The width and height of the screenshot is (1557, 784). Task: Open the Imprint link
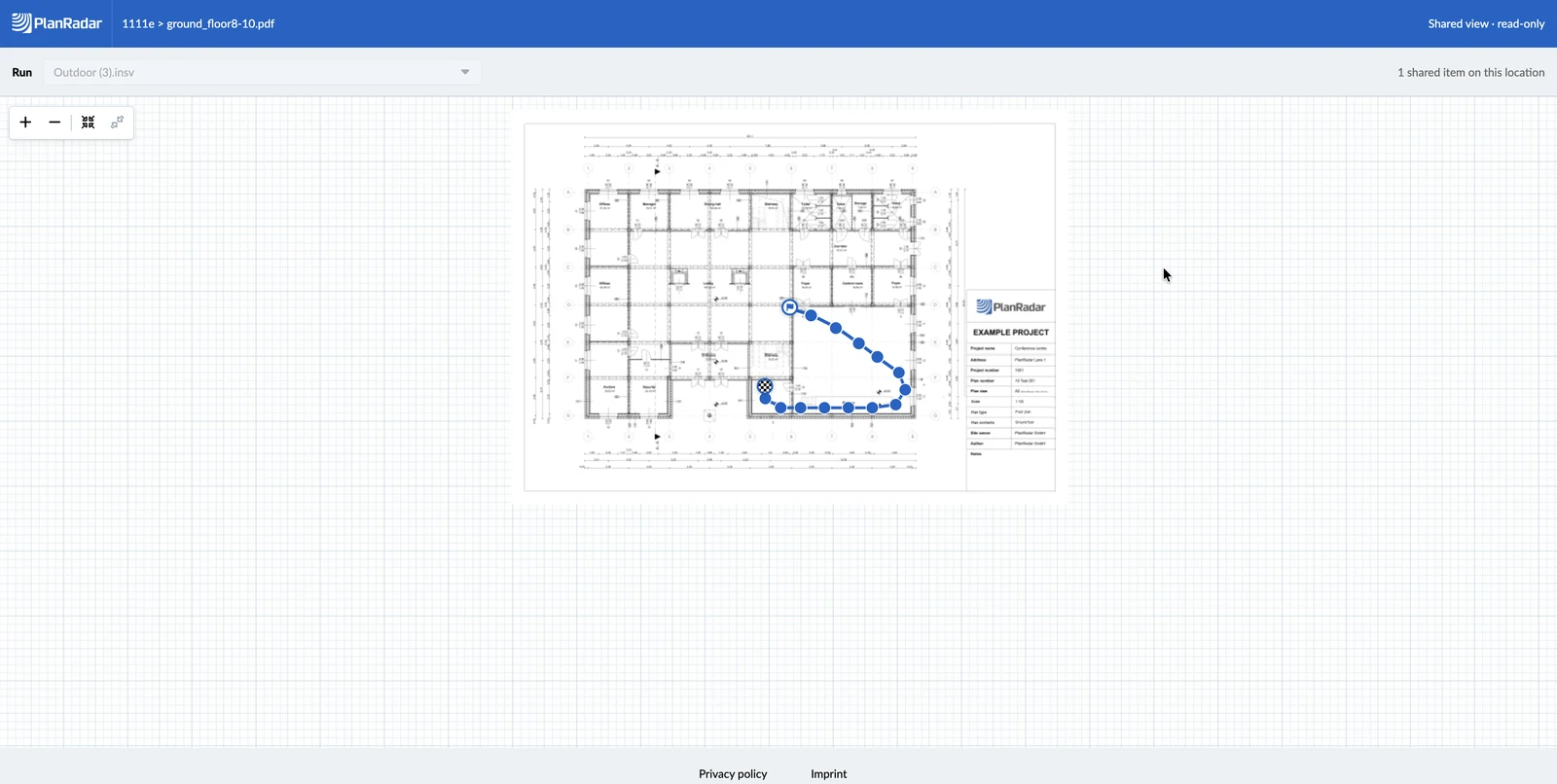click(829, 774)
